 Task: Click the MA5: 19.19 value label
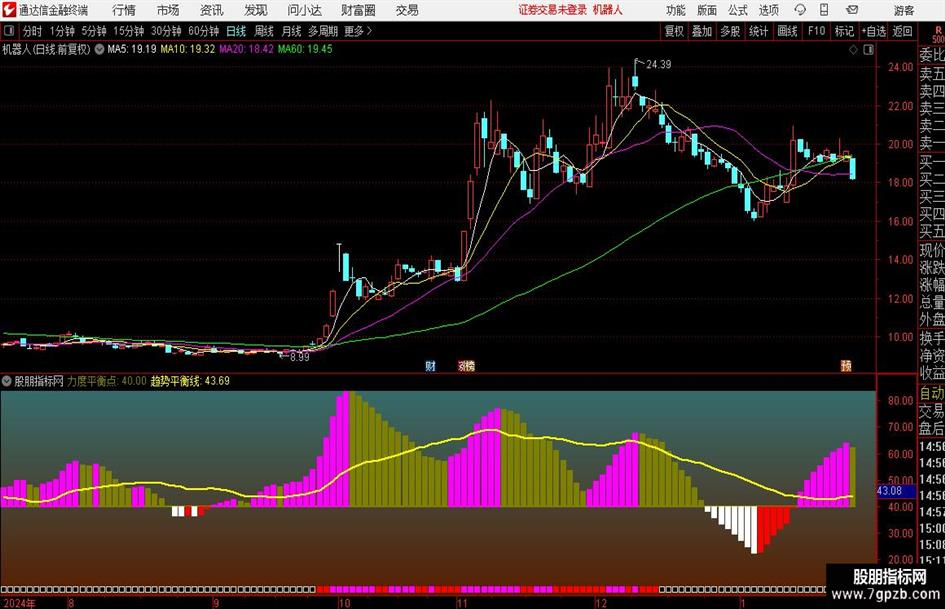[x=132, y=49]
